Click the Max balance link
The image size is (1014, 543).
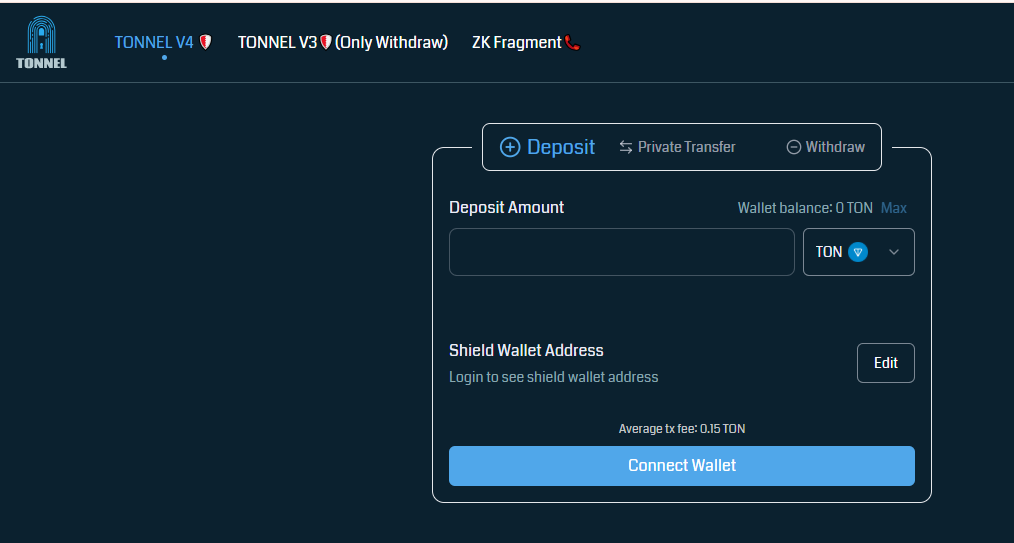coord(894,208)
